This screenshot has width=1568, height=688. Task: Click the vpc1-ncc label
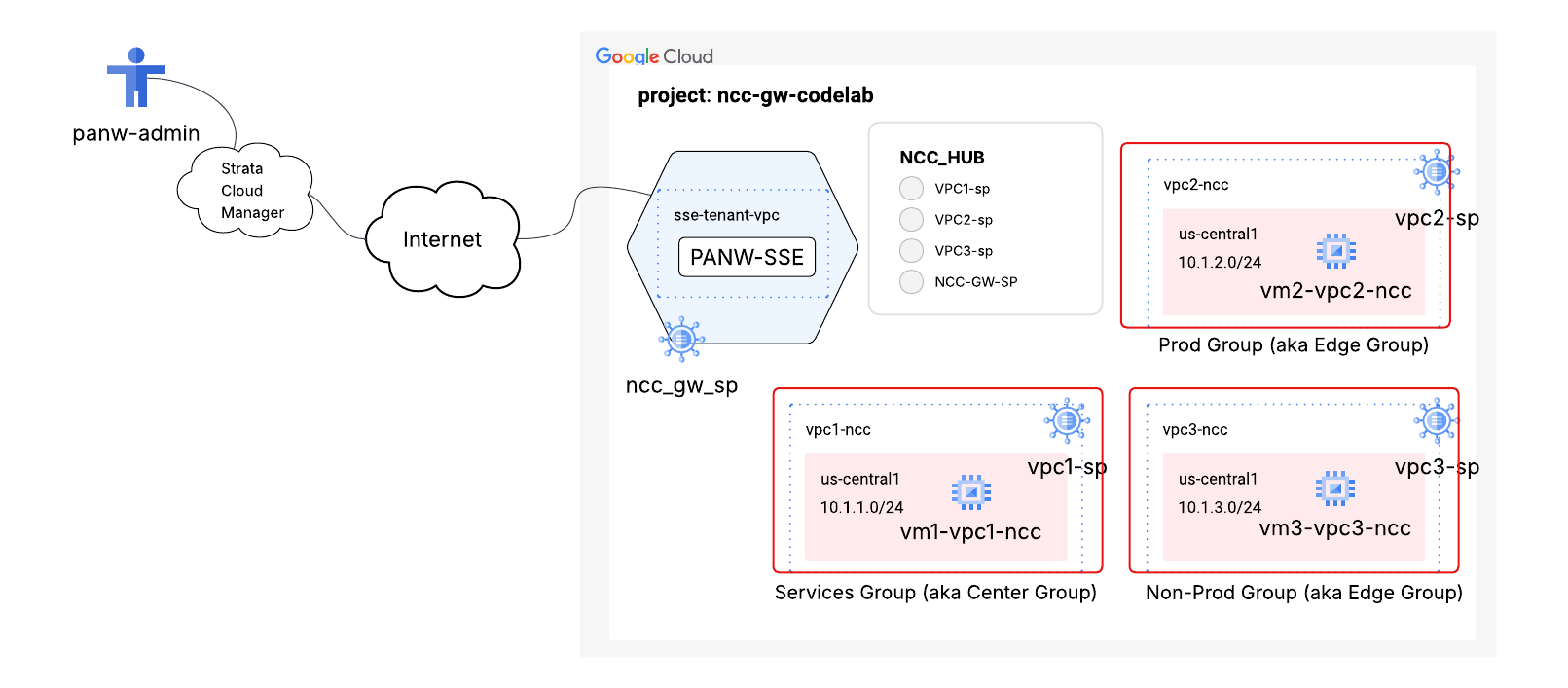click(x=838, y=430)
